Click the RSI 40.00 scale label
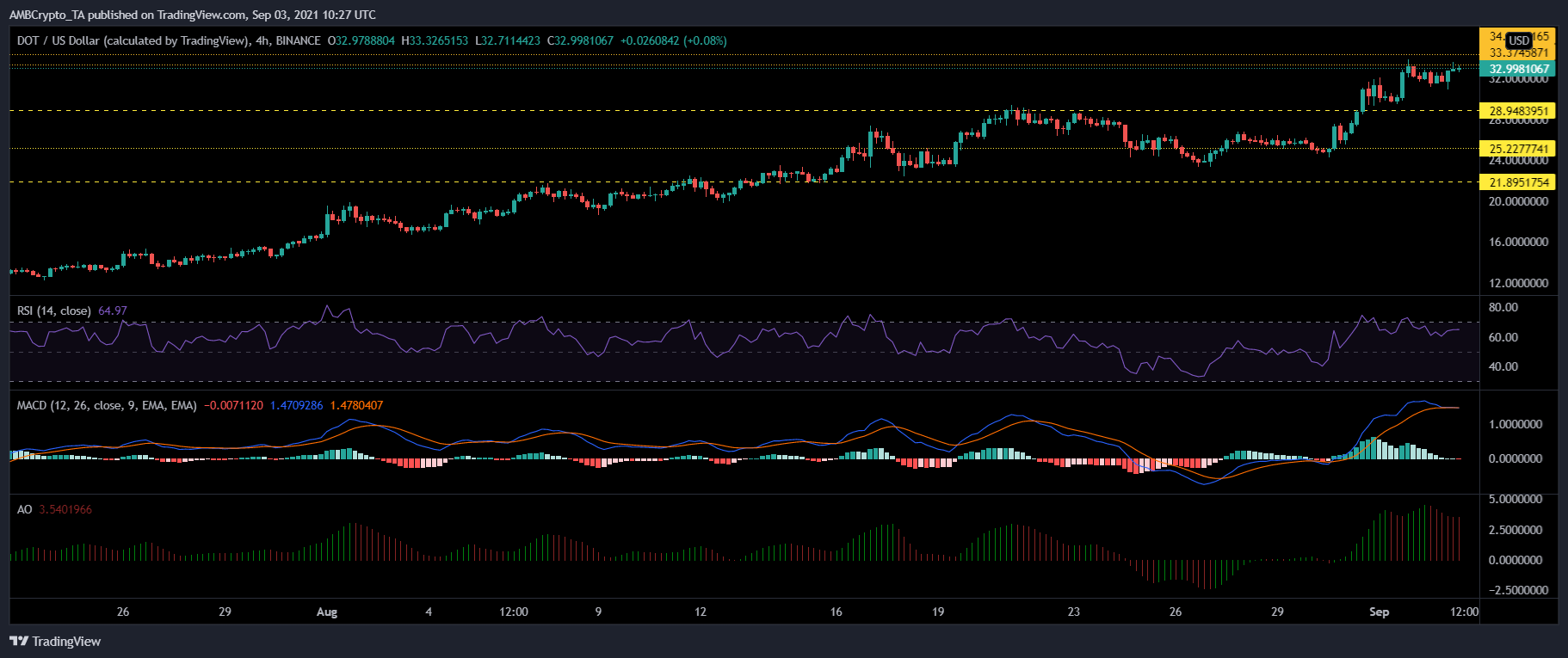Viewport: 1568px width, 658px height. click(x=1503, y=366)
